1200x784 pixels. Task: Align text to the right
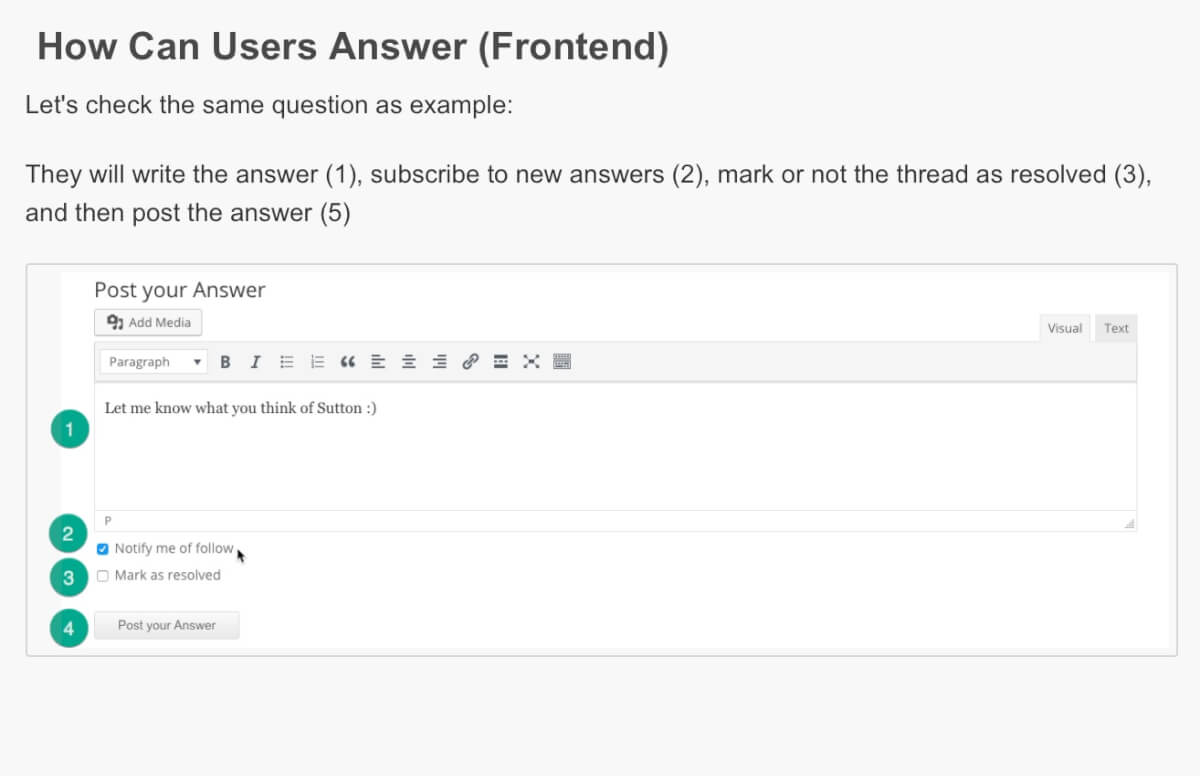[439, 362]
